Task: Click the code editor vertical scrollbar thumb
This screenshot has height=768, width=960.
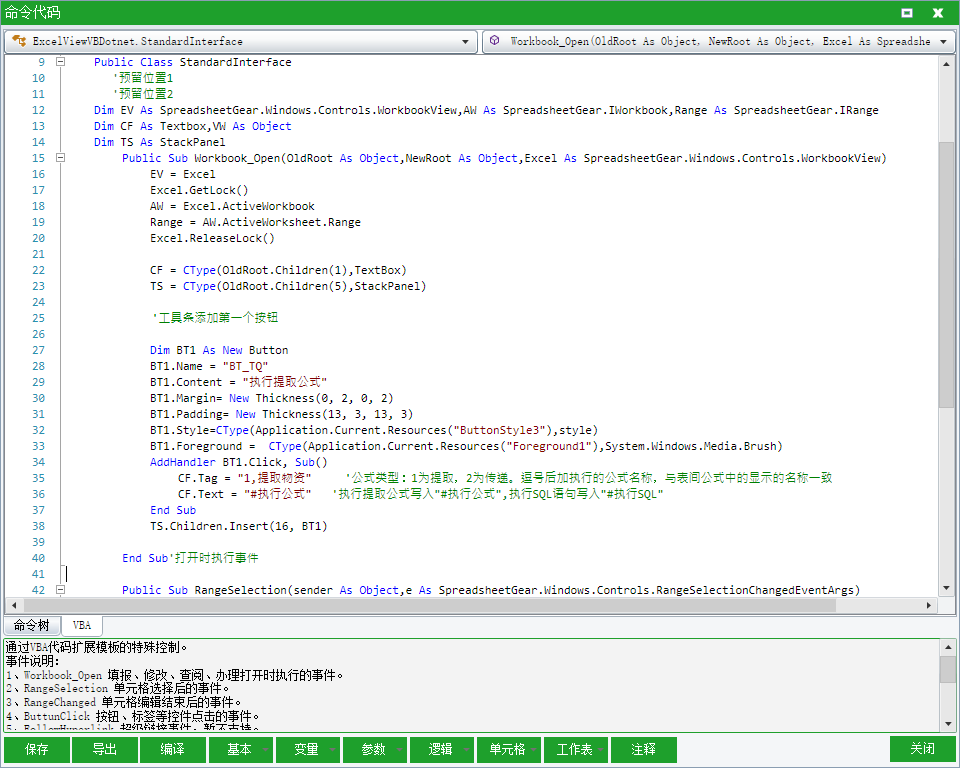Action: click(947, 274)
